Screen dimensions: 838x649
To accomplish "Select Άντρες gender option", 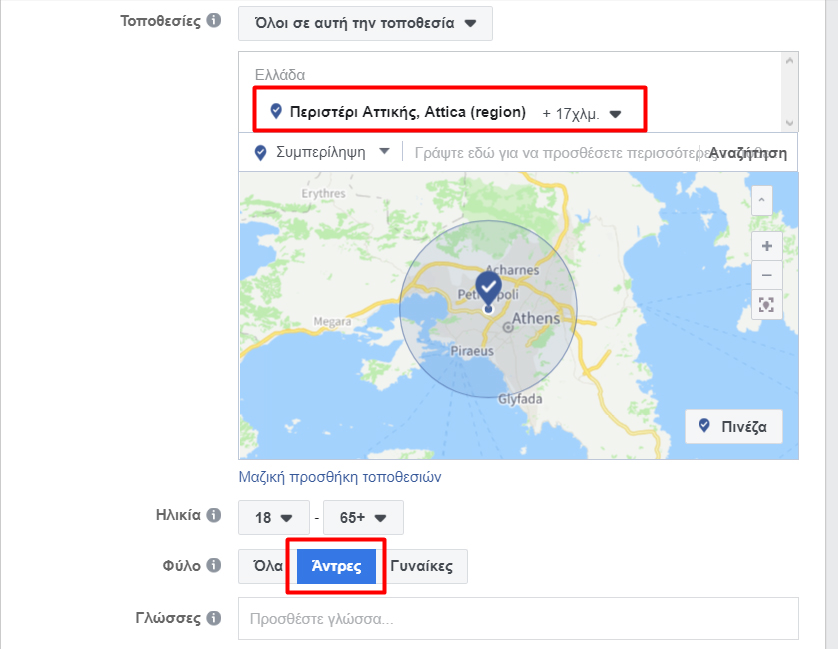I will pos(336,566).
